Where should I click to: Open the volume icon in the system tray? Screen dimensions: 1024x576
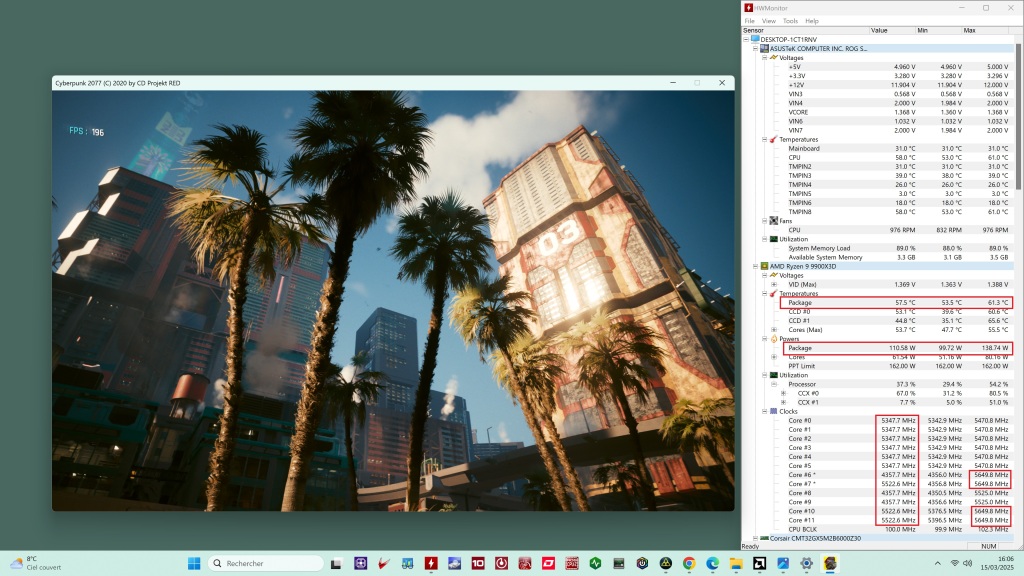[967, 563]
